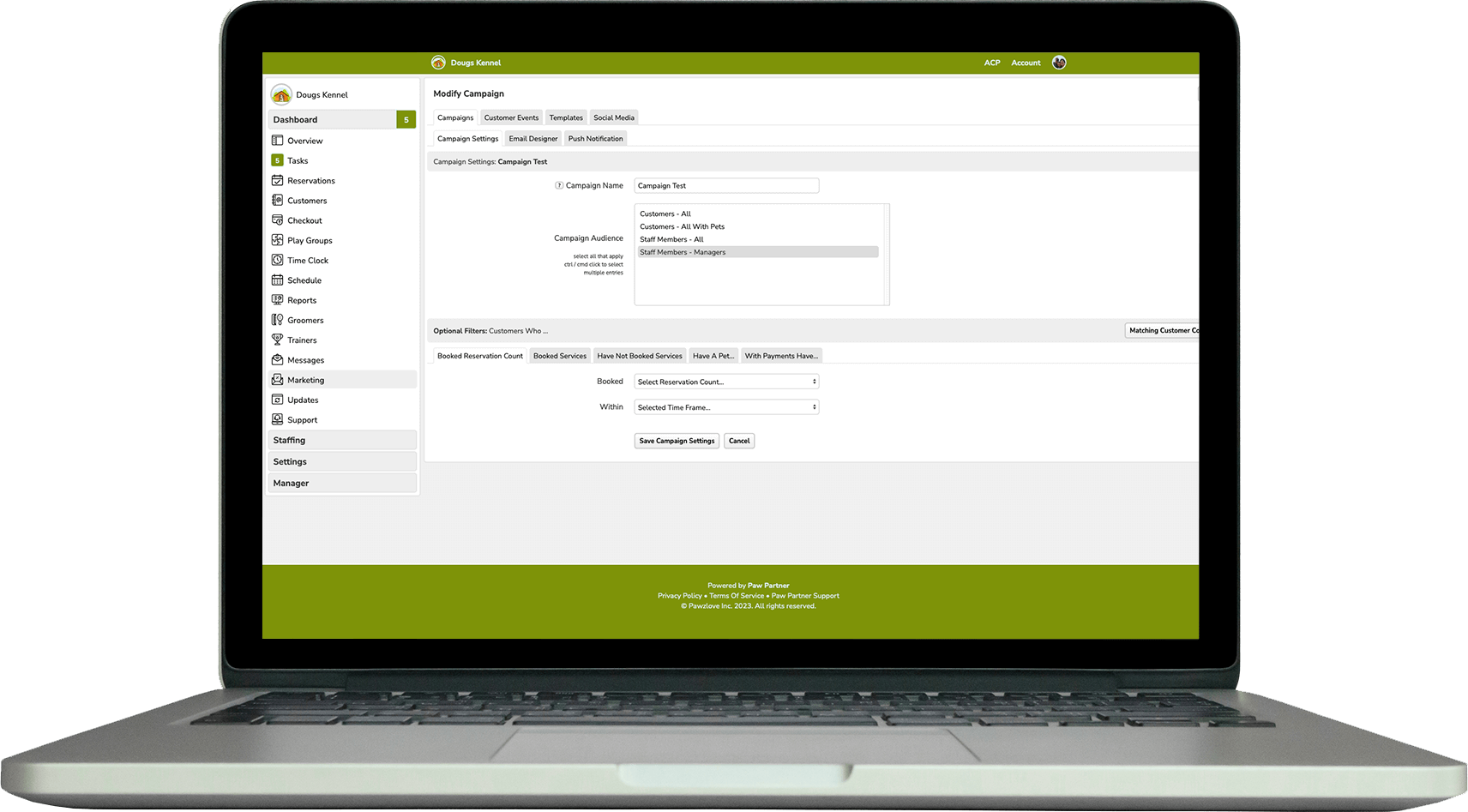Image resolution: width=1468 pixels, height=812 pixels.
Task: Click the Campaign Name help icon
Action: click(559, 185)
